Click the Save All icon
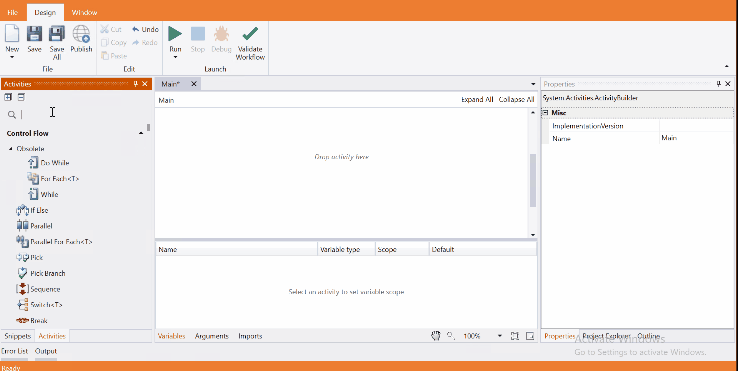This screenshot has width=738, height=371. (57, 34)
